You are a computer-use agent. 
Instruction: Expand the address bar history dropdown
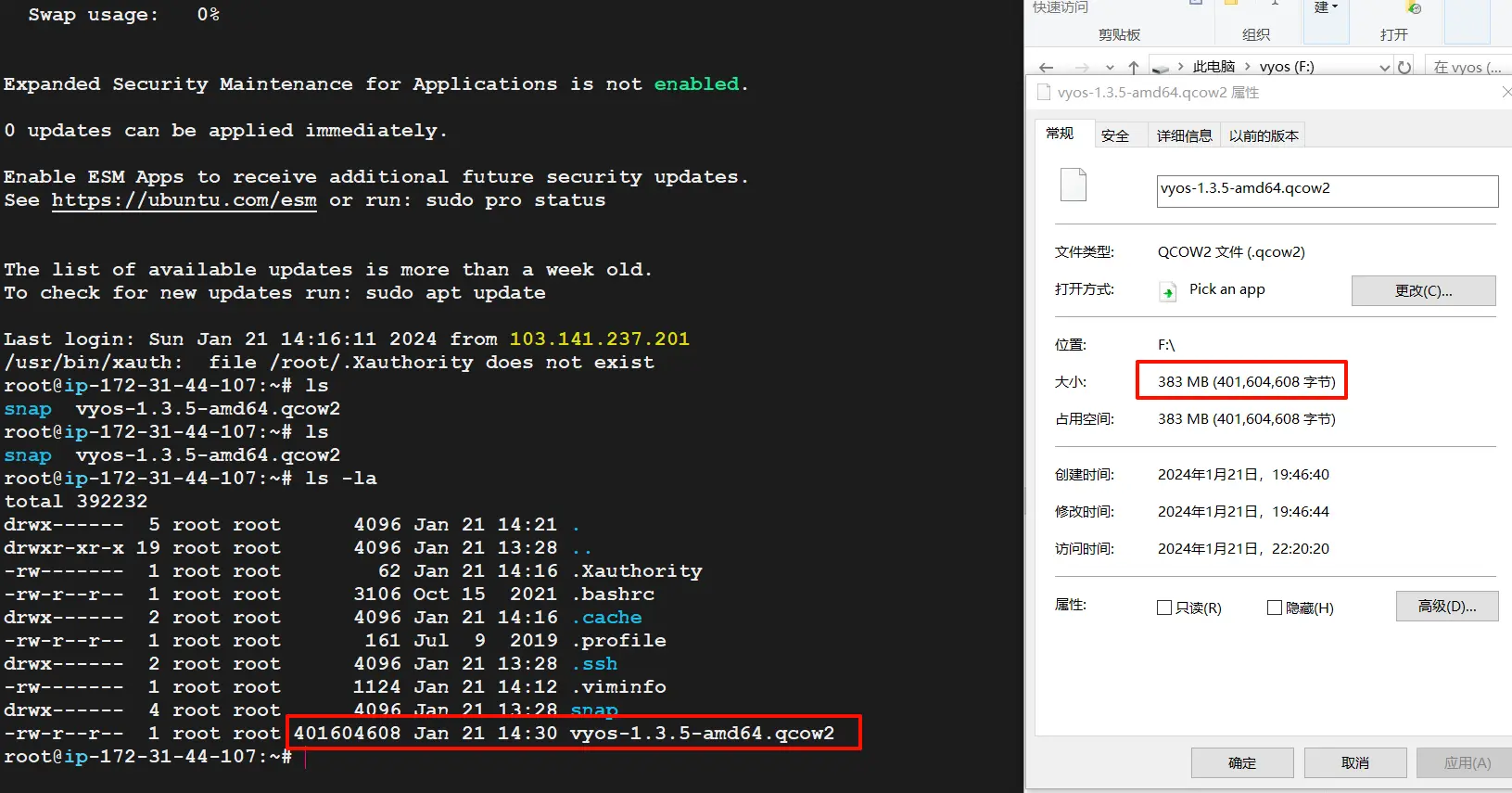(x=1384, y=67)
